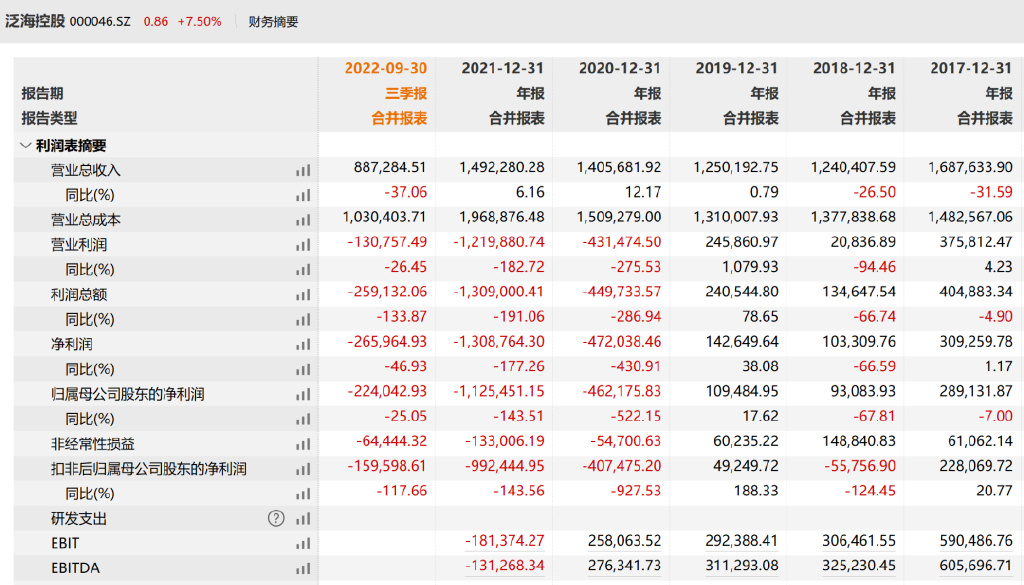
Task: Click the cell value 1,687,633.90
Action: point(970,167)
